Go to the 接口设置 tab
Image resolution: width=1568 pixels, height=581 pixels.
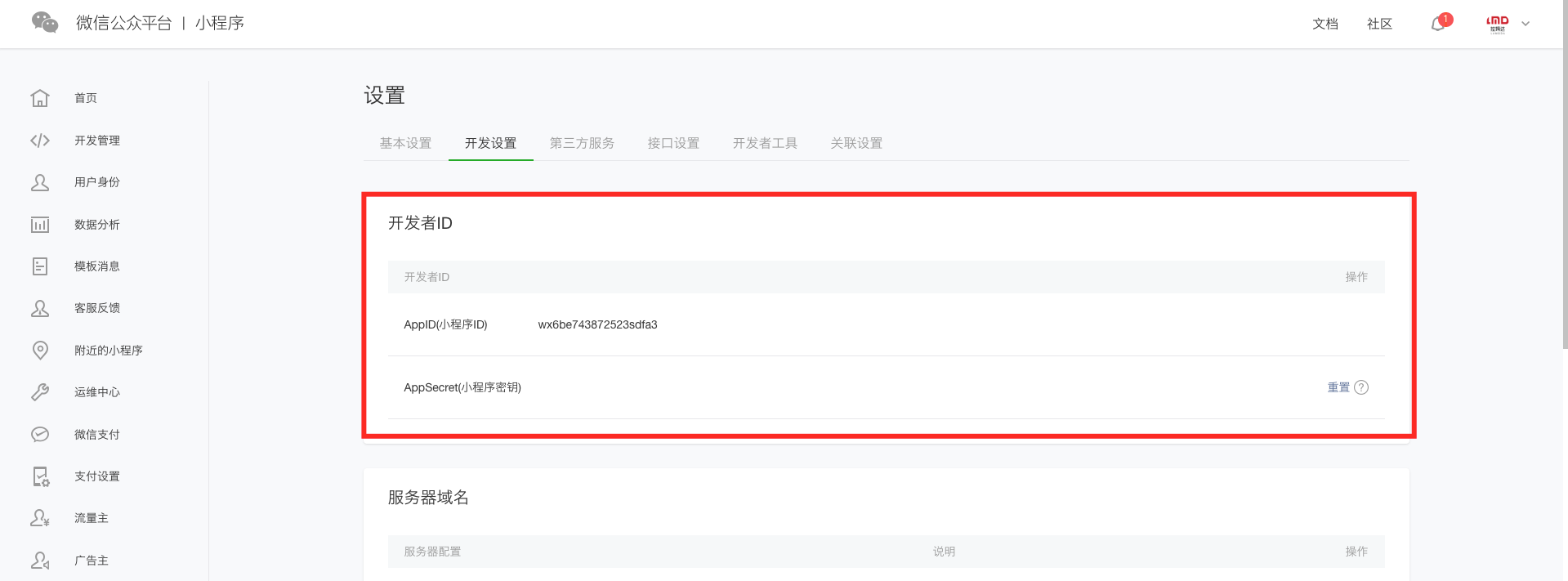(x=673, y=143)
